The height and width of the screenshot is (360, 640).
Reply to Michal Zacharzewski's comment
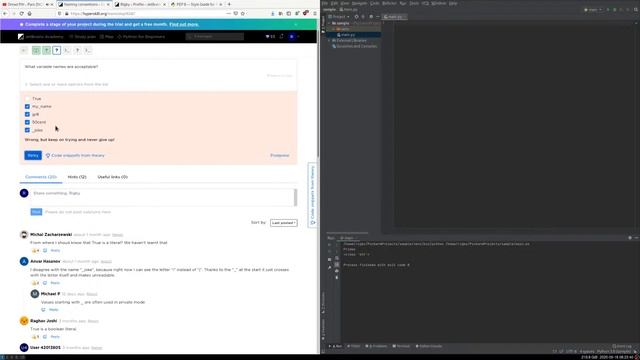point(55,251)
